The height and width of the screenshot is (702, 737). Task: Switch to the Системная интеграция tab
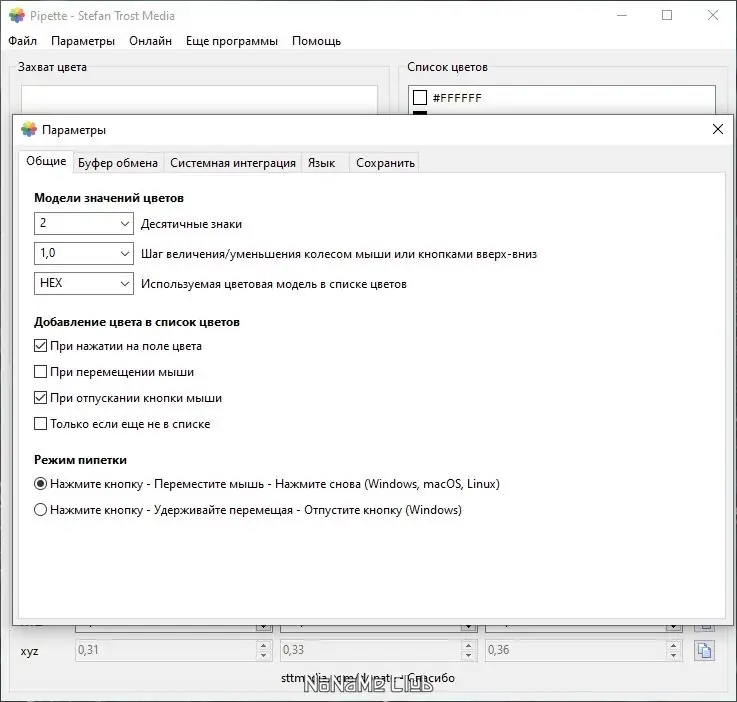233,163
